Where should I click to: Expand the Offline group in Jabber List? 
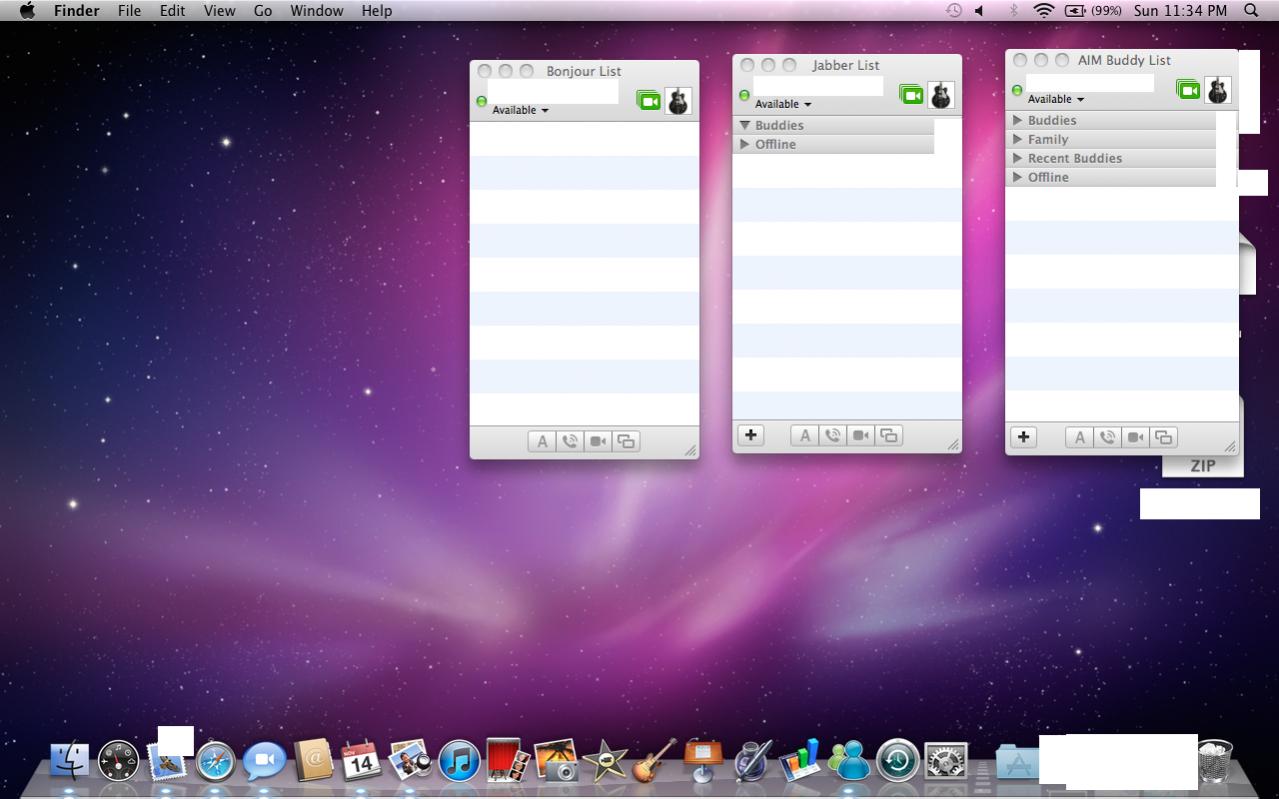(745, 144)
